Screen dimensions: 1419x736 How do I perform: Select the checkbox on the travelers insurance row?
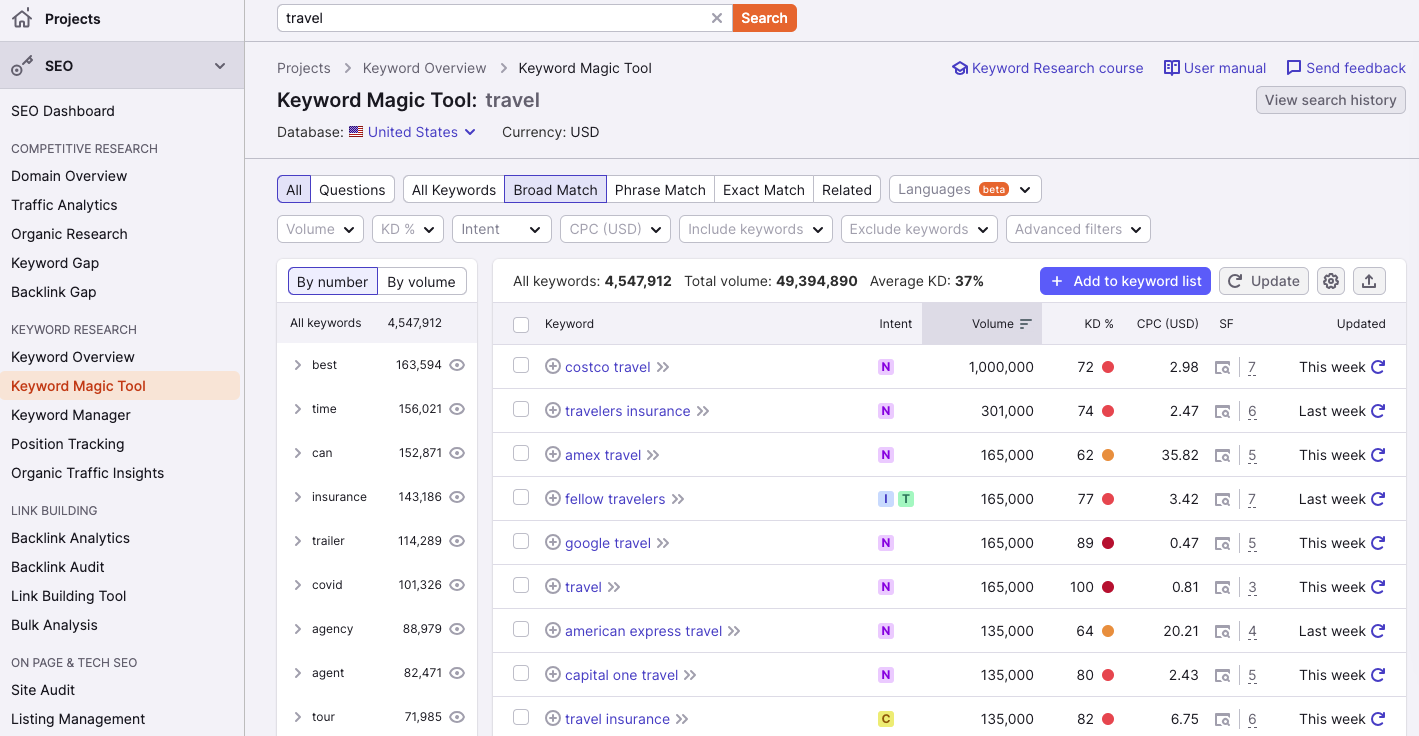[x=521, y=410]
